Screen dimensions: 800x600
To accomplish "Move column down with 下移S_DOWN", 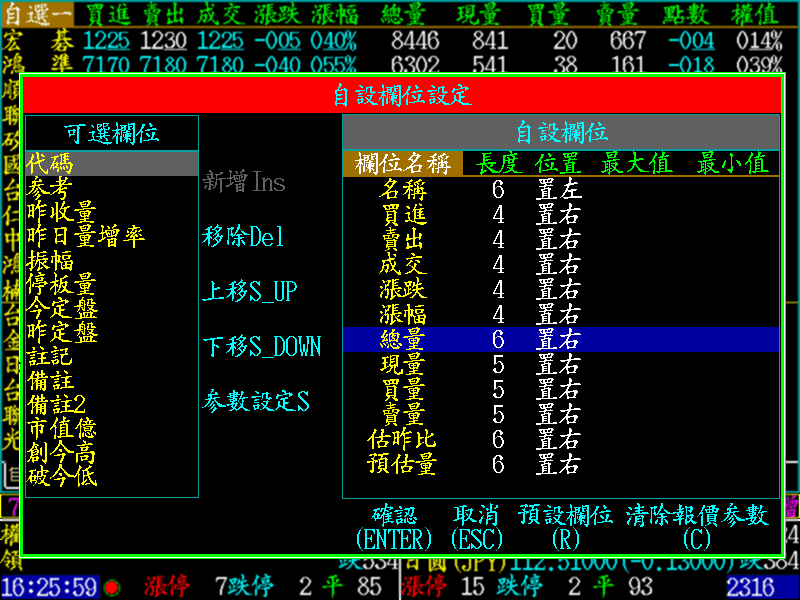I will (x=262, y=347).
